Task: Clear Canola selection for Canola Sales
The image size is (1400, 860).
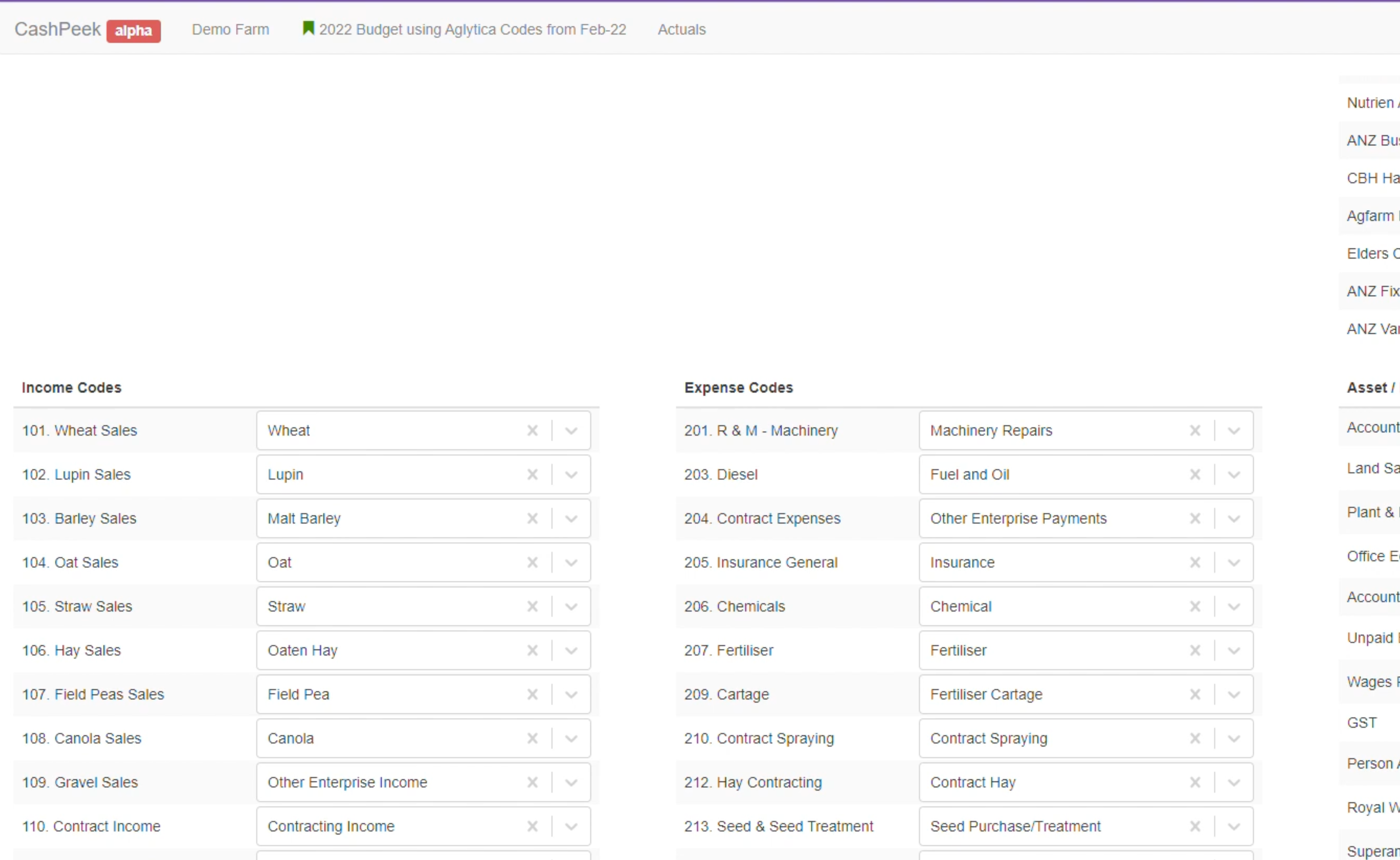Action: click(x=532, y=738)
